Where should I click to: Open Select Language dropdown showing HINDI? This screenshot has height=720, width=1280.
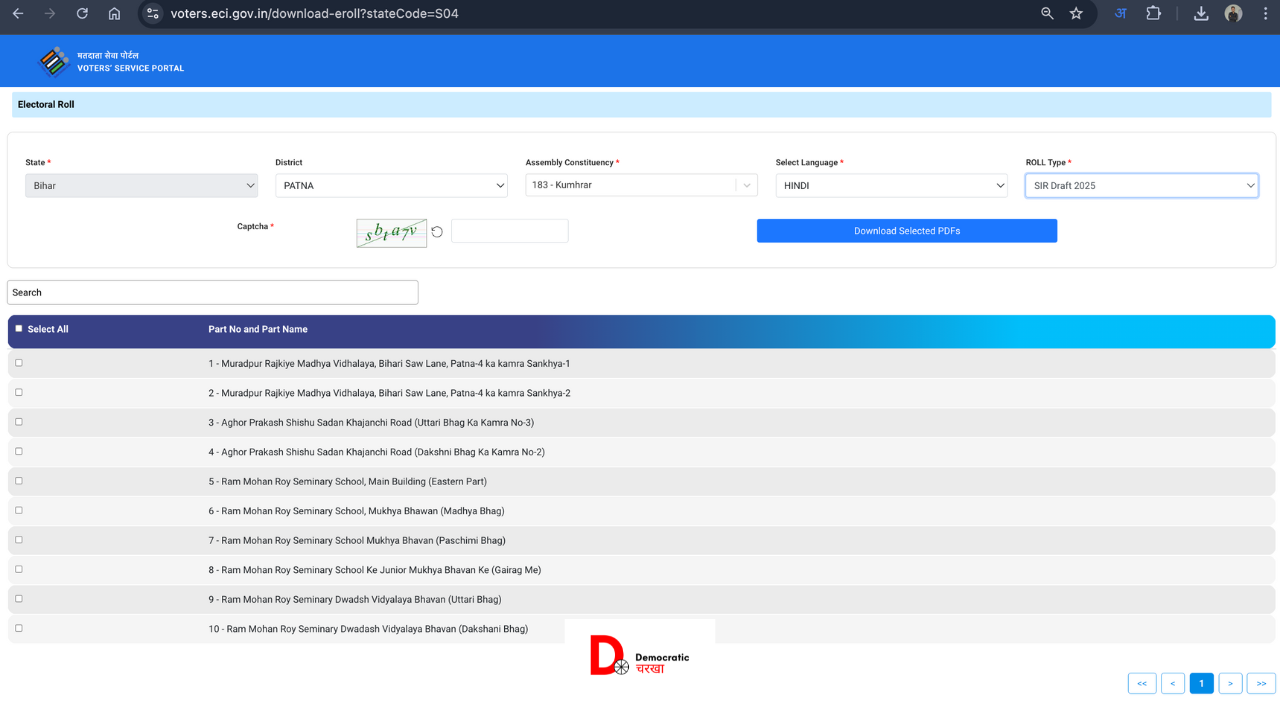coord(891,186)
